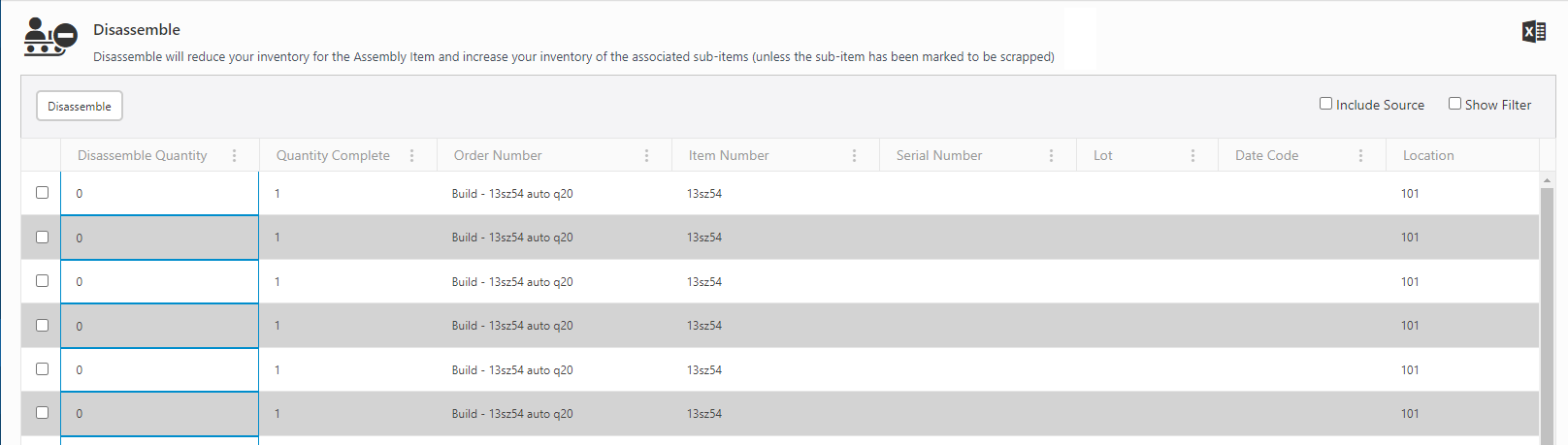Enable the Include Source checkbox
The width and height of the screenshot is (1568, 445).
[x=1325, y=104]
